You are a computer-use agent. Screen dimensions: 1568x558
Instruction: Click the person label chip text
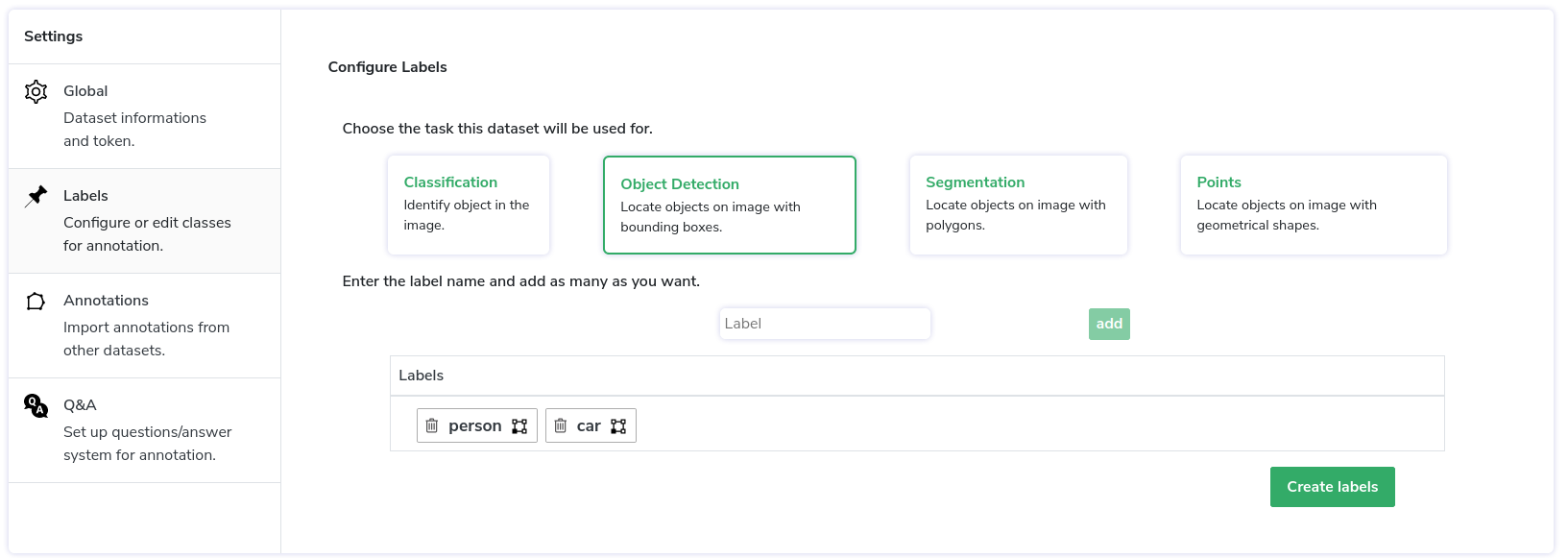475,425
